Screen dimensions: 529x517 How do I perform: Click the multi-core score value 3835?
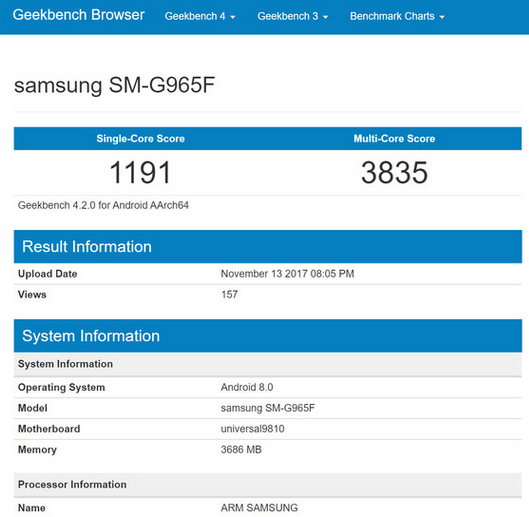tap(394, 173)
